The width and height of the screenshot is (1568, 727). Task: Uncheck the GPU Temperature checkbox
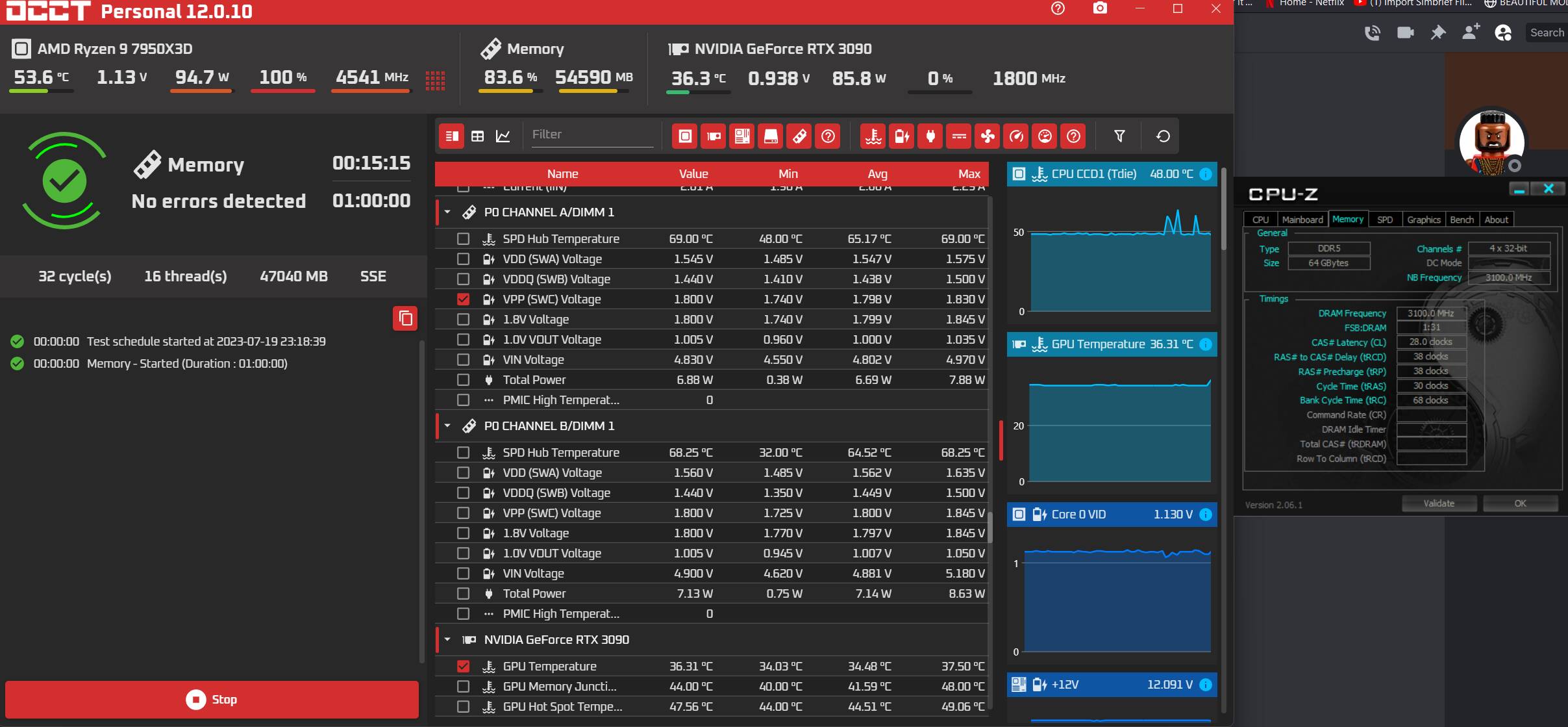pos(463,667)
